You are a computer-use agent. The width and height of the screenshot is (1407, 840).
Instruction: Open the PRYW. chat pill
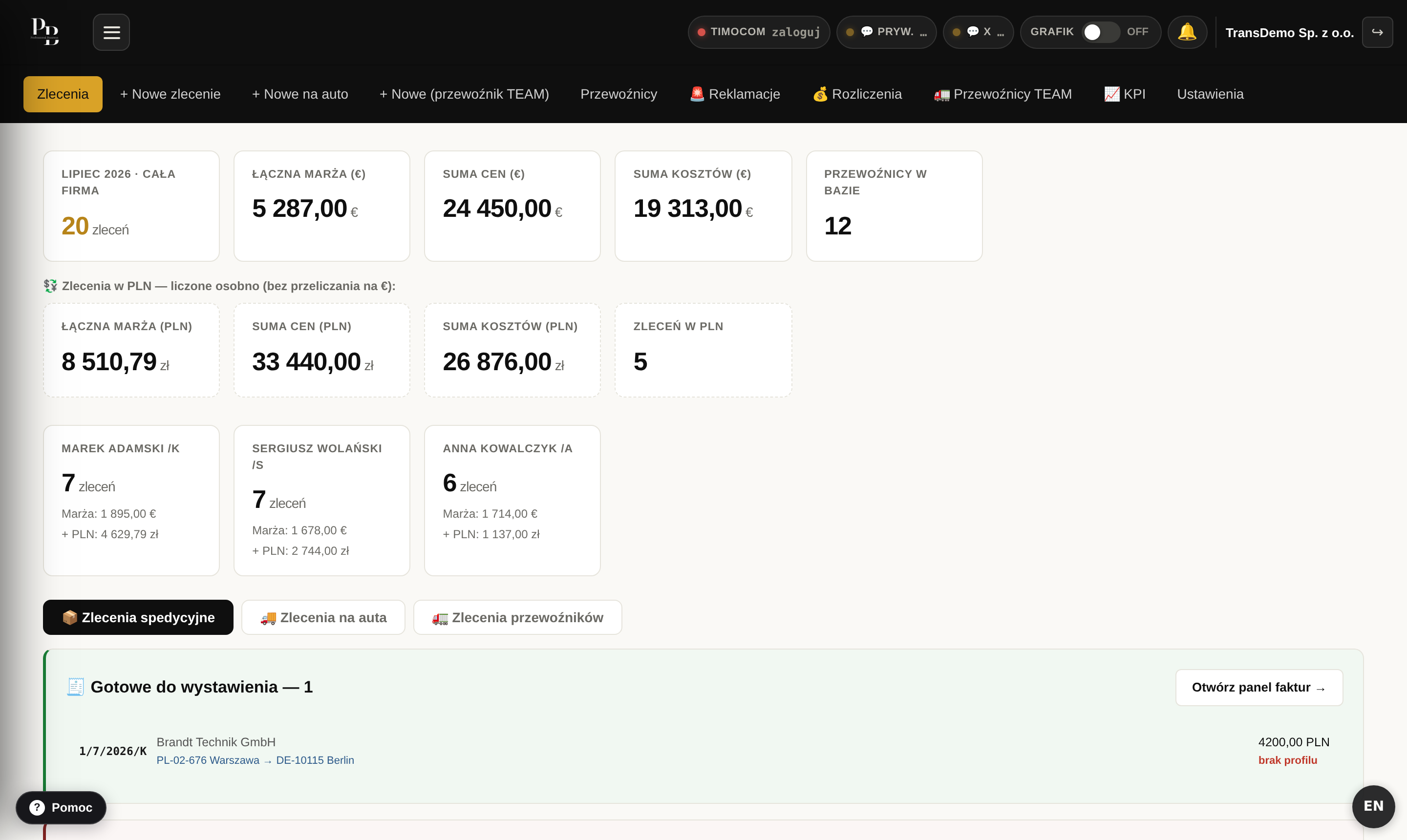[x=886, y=32]
